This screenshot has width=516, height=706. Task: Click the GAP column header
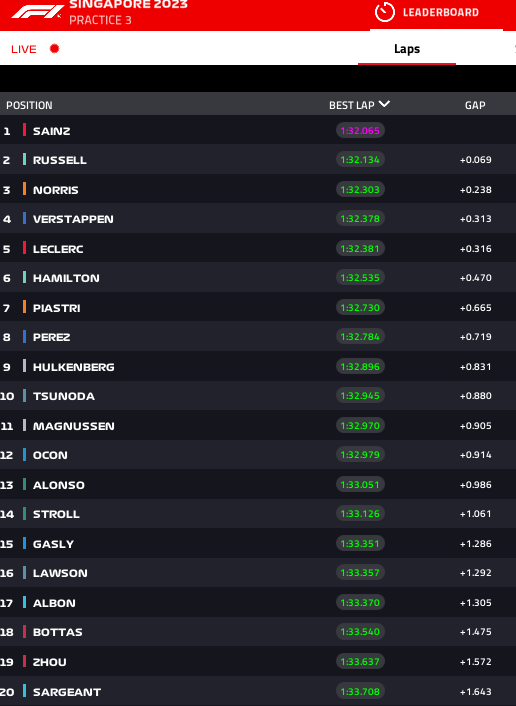475,105
